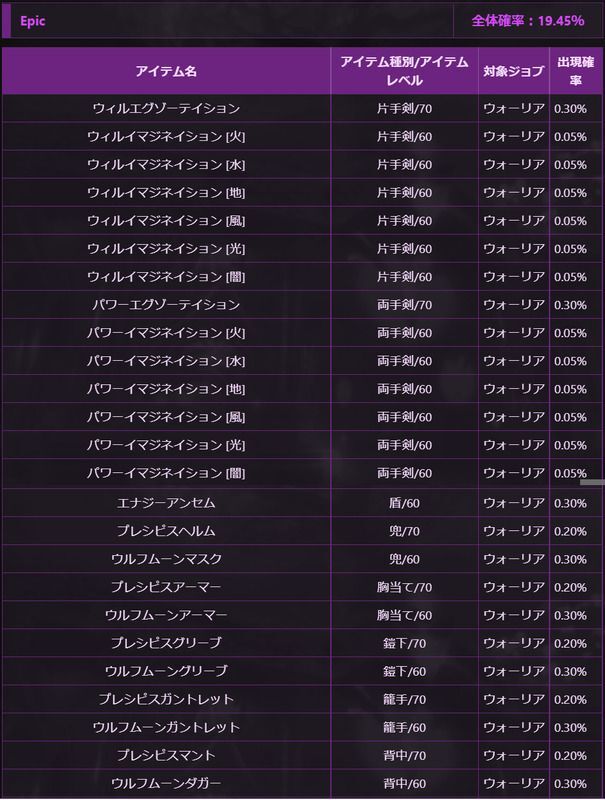Select the アイテム種別/アイテムレベル column header
This screenshot has height=800, width=605.
click(x=404, y=71)
